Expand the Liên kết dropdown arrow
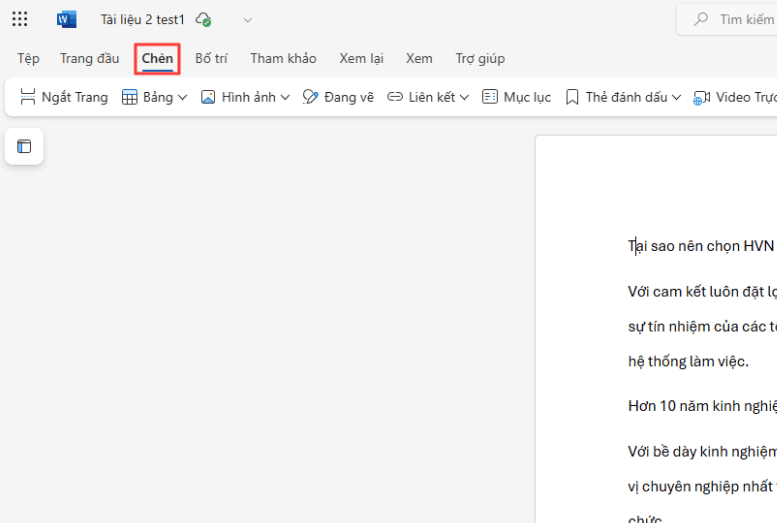This screenshot has height=523, width=777. (464, 98)
